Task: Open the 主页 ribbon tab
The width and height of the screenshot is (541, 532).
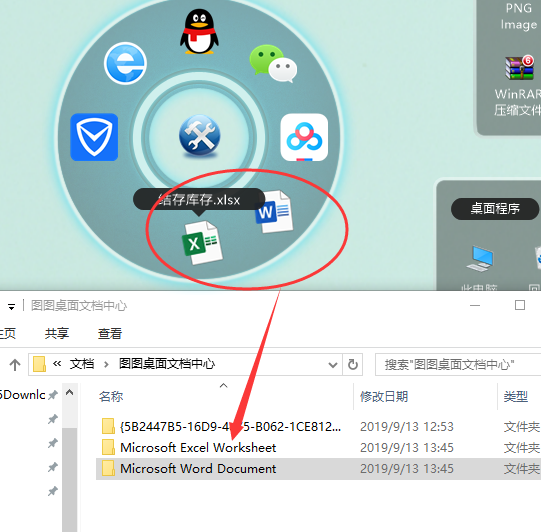Action: coord(8,333)
